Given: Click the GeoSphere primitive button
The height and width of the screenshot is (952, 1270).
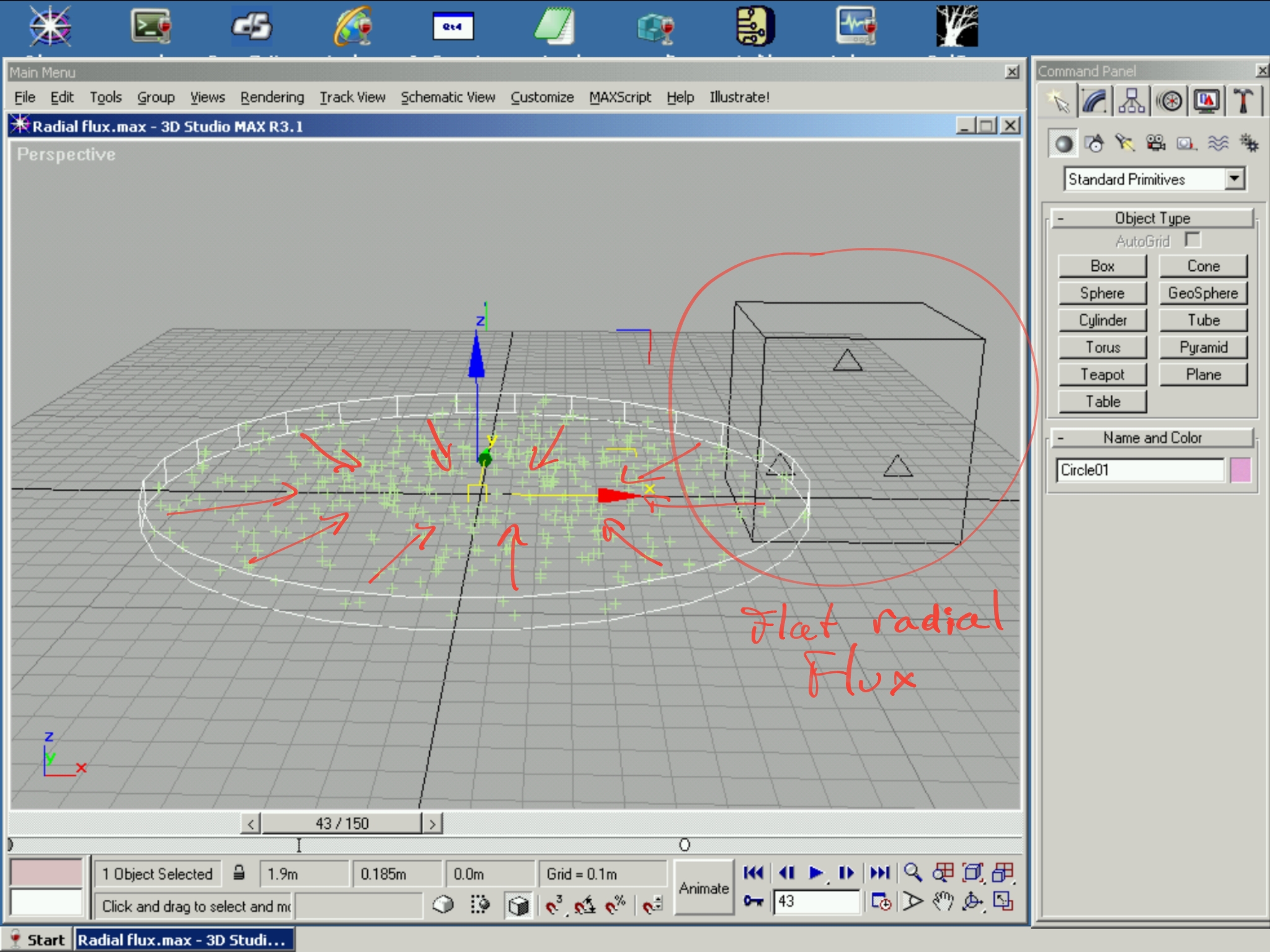Looking at the screenshot, I should tap(1202, 293).
